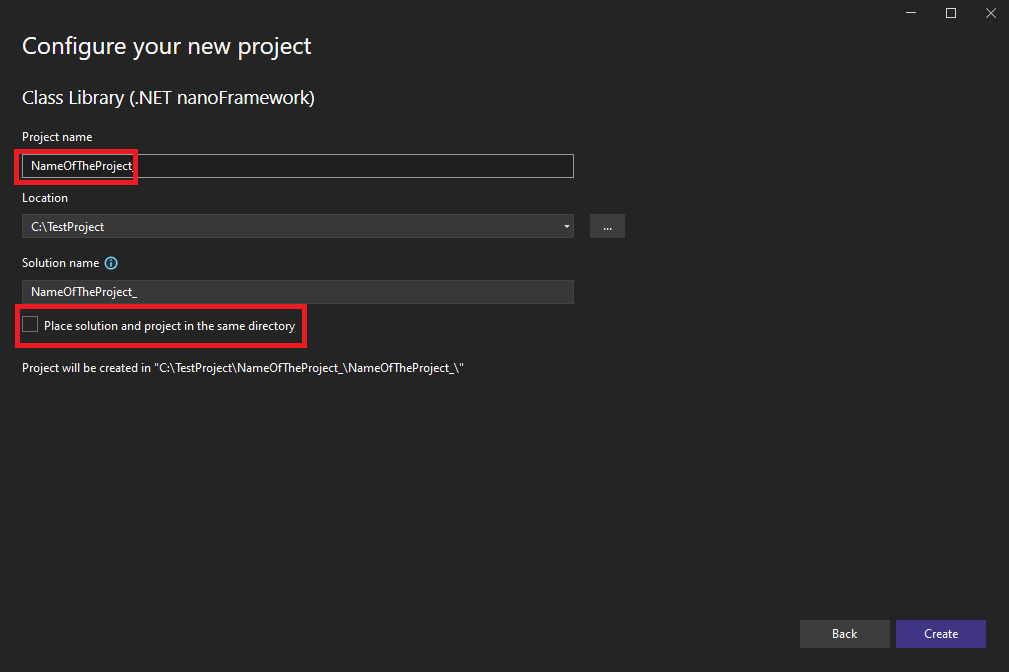
Task: Maximize the project configuration window
Action: click(x=951, y=13)
